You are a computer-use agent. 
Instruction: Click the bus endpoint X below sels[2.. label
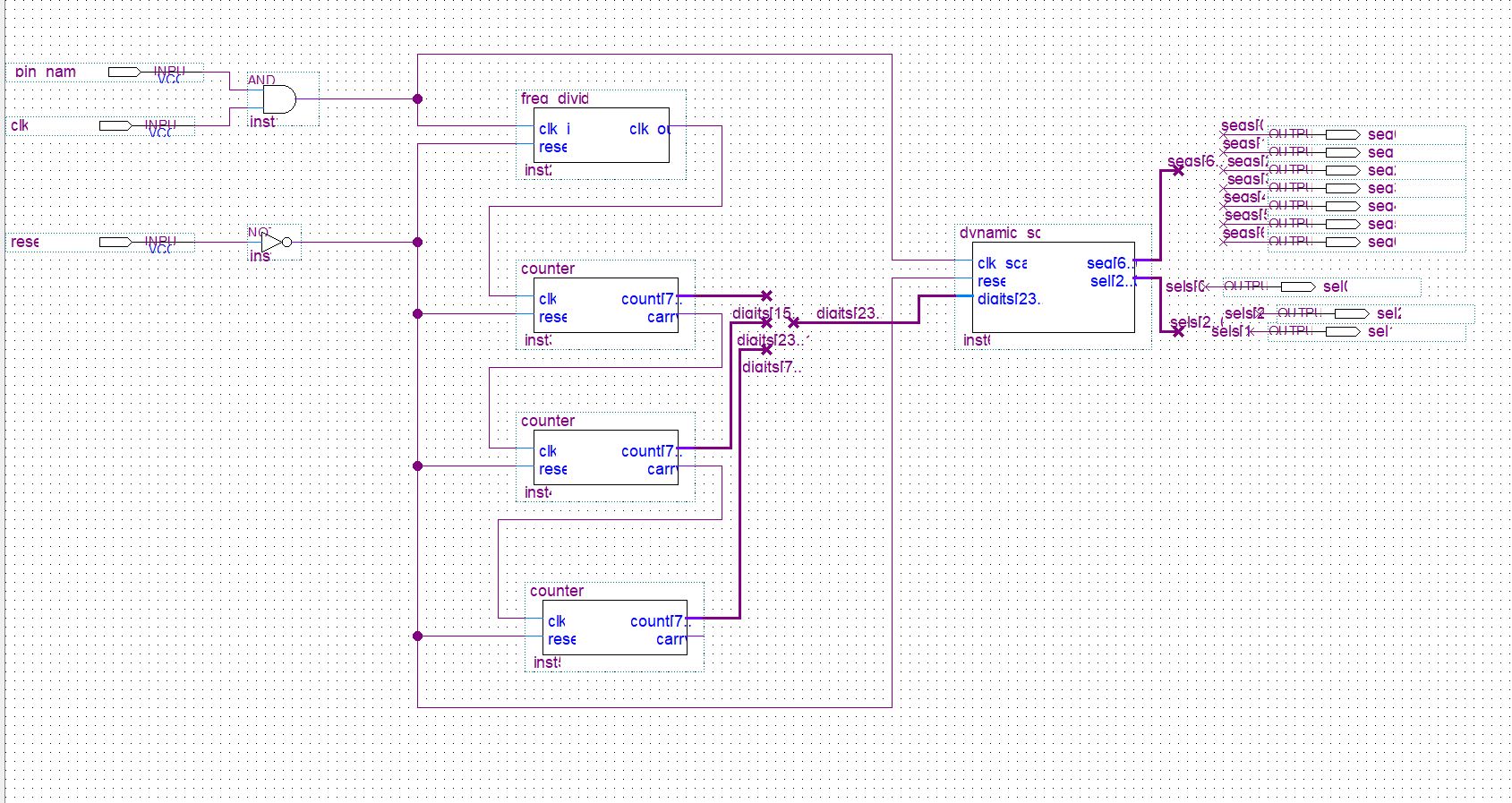[x=1178, y=331]
